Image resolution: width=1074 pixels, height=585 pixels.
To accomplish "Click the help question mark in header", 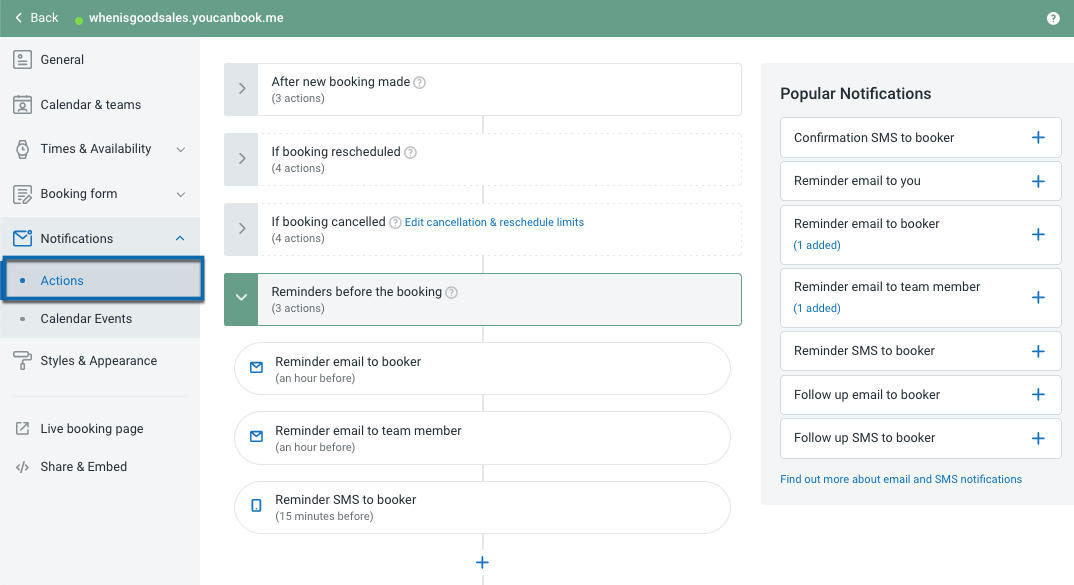I will click(1053, 18).
